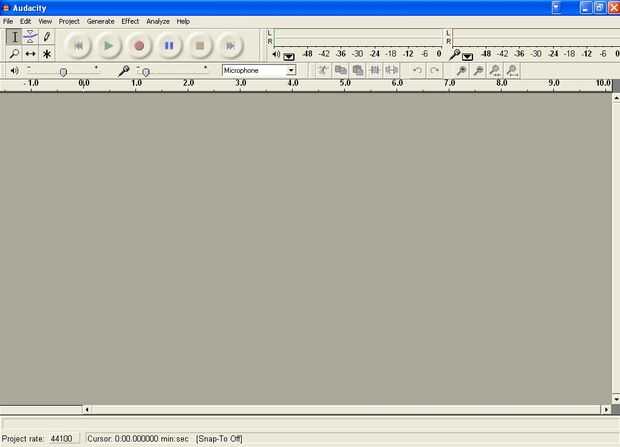This screenshot has height=447, width=620.
Task: Click the green Play button
Action: [x=108, y=46]
